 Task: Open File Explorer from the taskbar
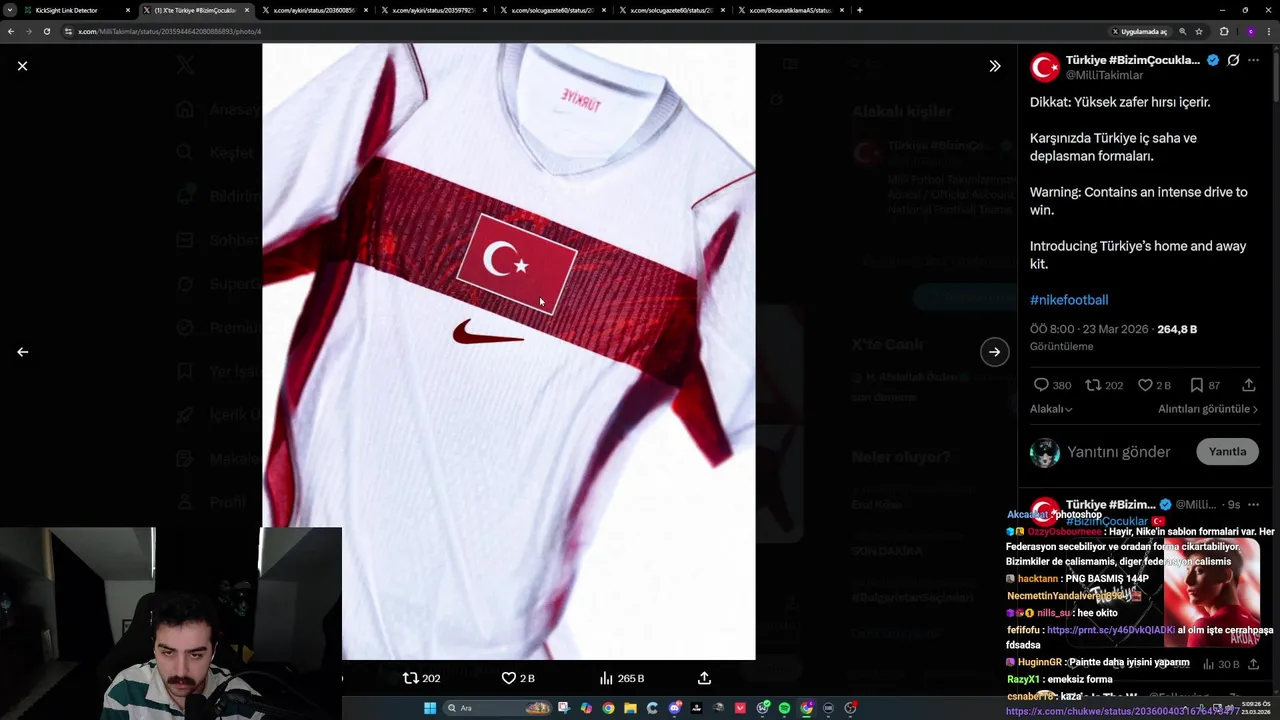click(630, 708)
